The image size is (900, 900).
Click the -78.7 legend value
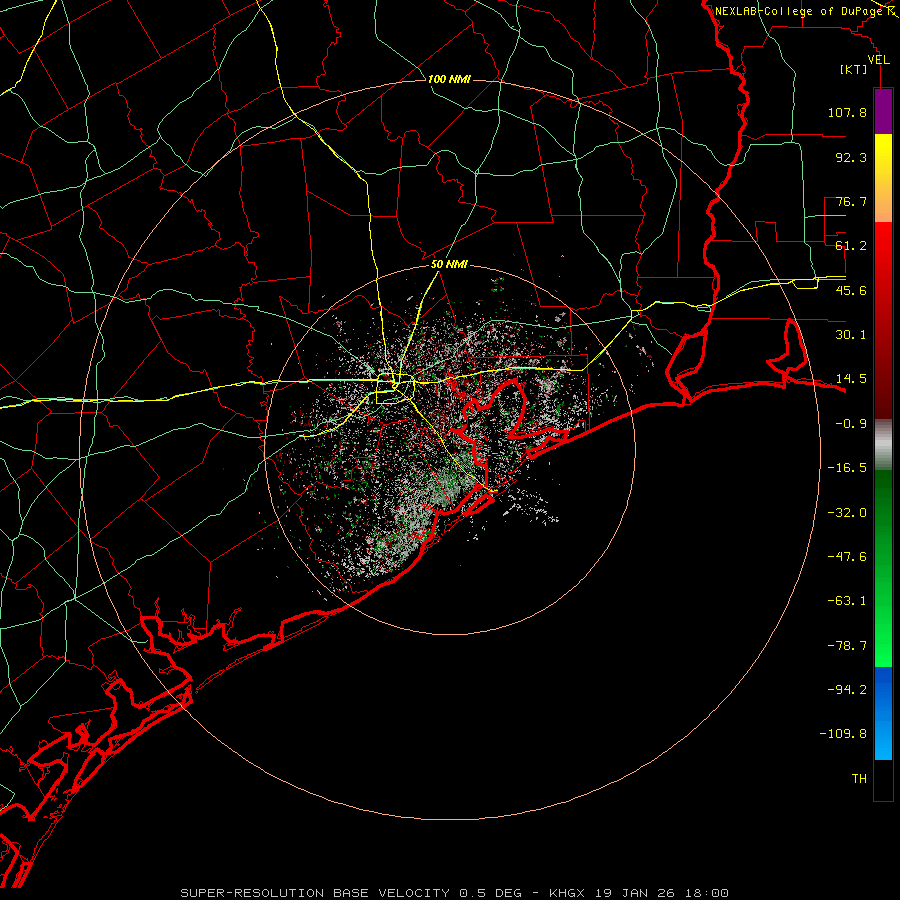point(847,646)
